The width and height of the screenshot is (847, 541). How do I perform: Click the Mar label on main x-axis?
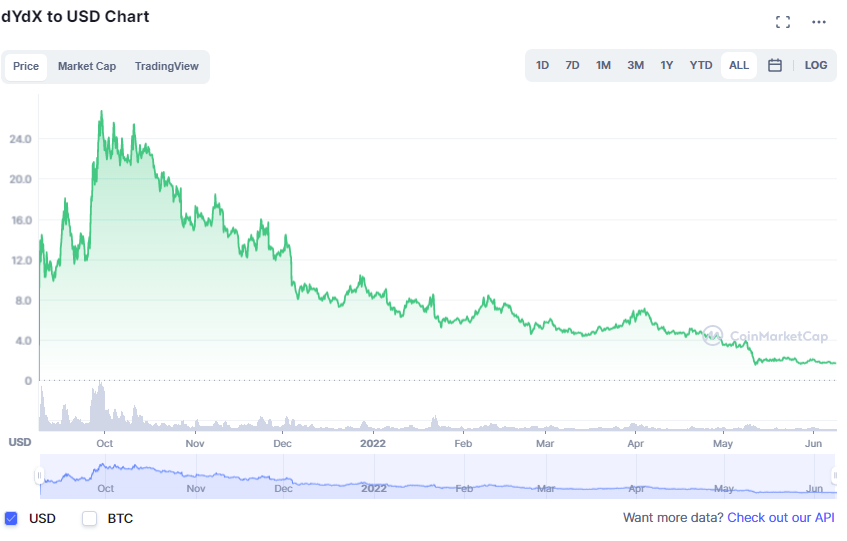[545, 443]
